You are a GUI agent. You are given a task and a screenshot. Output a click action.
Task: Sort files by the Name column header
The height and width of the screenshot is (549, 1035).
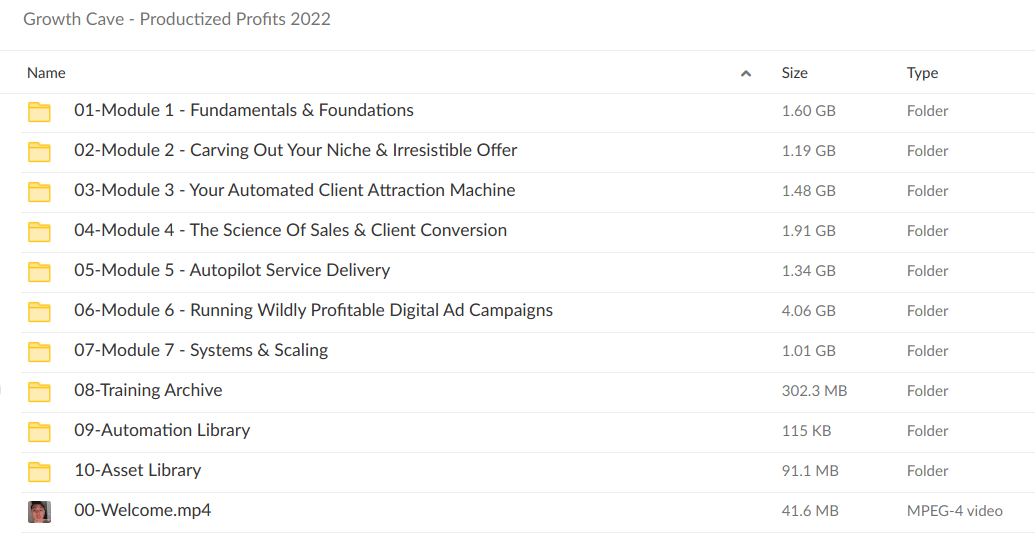tap(46, 73)
